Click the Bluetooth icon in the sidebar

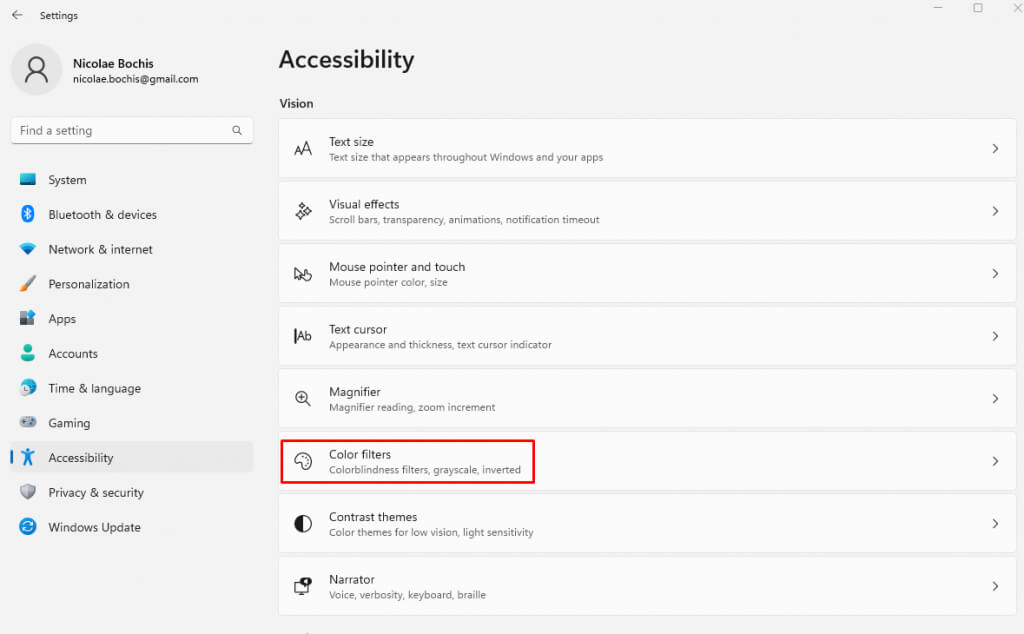coord(28,214)
